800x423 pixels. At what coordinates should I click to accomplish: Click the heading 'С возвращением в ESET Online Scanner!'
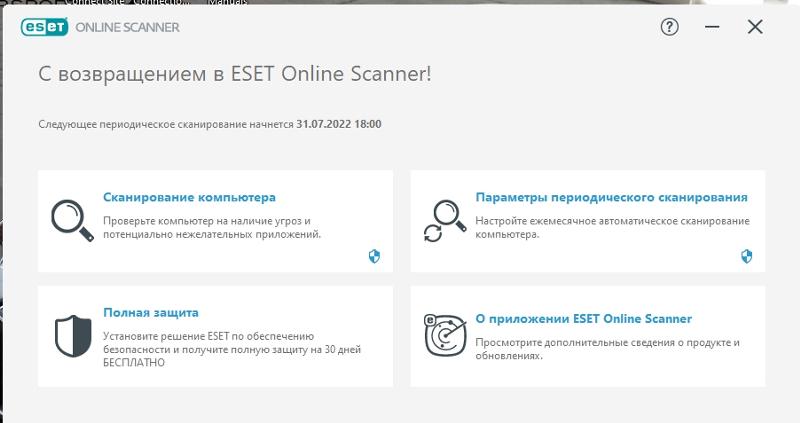235,74
